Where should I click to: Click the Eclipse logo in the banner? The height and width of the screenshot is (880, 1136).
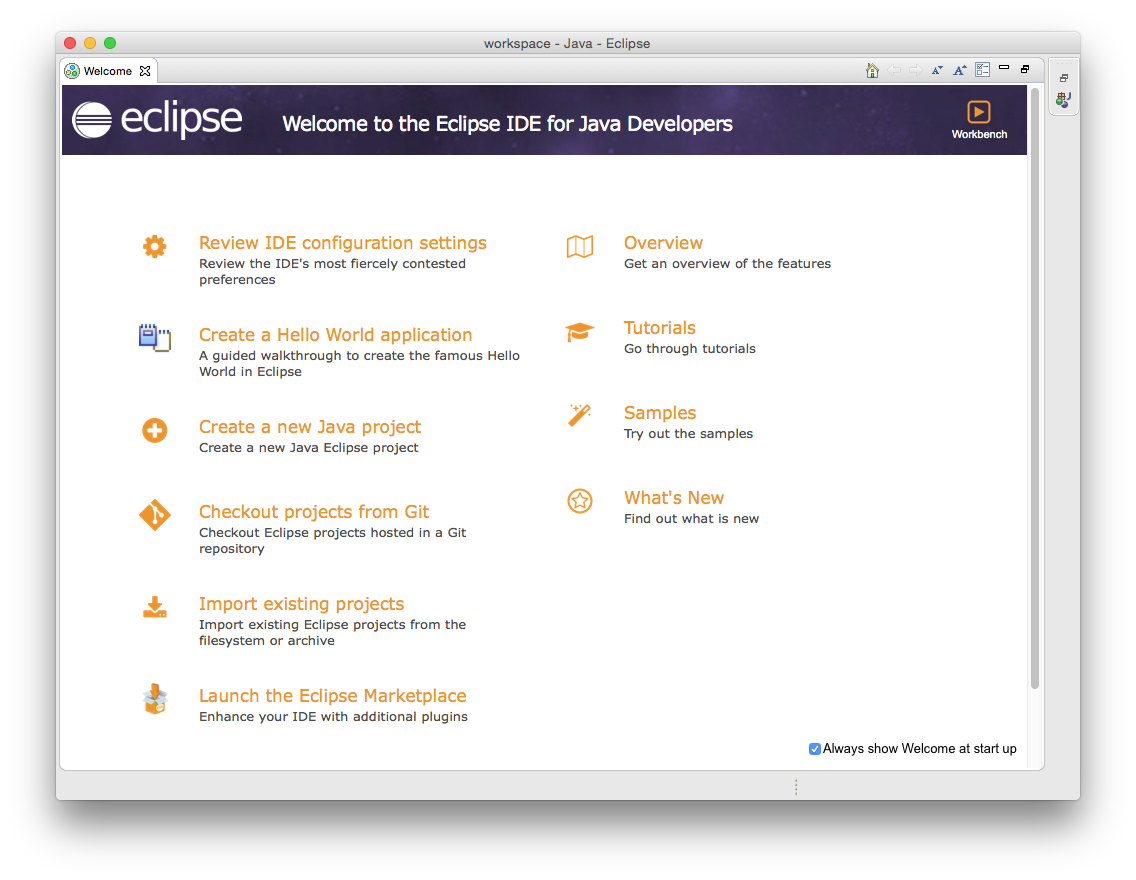tap(156, 120)
